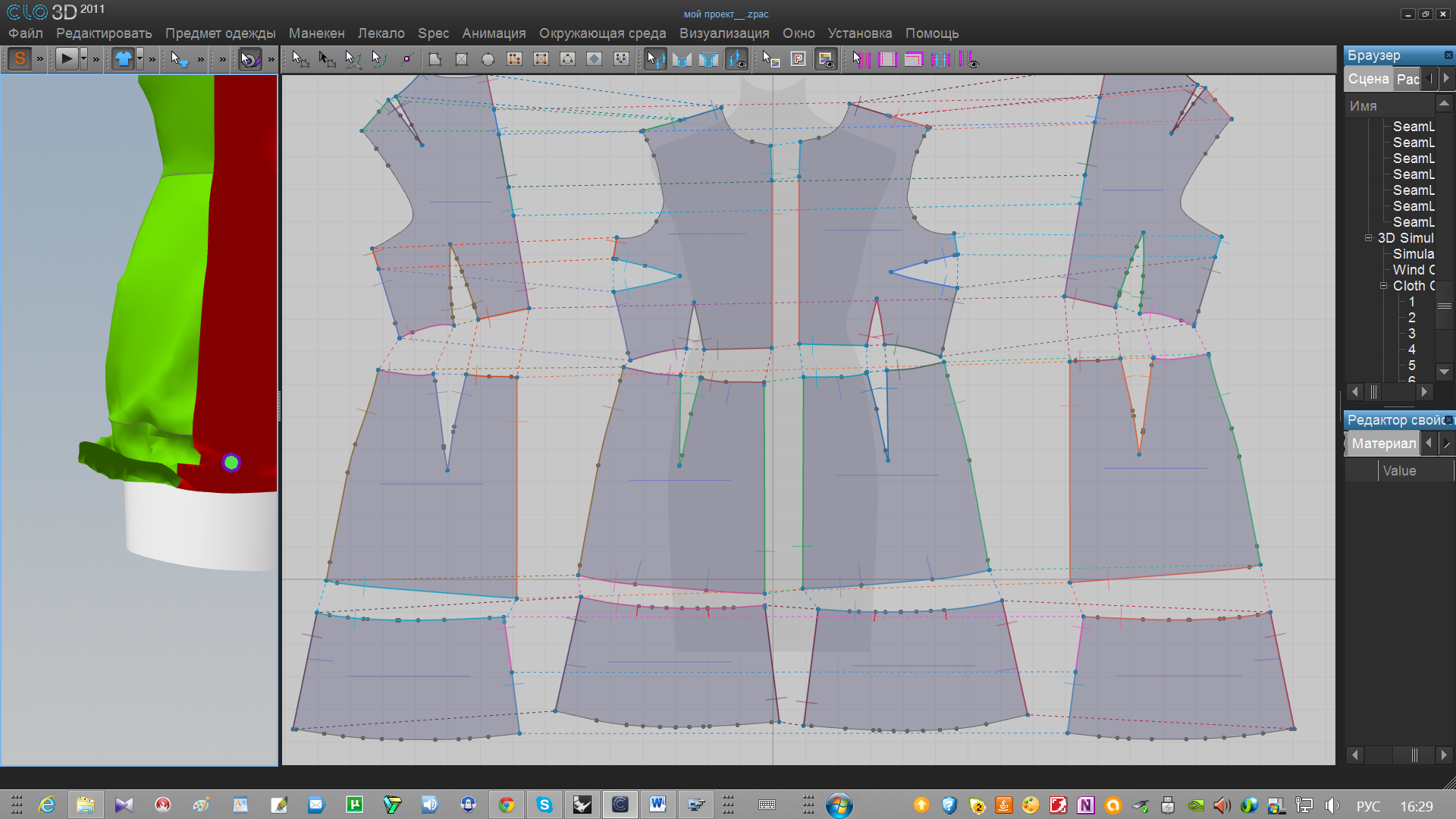Toggle sewing line visibility eye icon
The height and width of the screenshot is (819, 1456).
pyautogui.click(x=737, y=59)
